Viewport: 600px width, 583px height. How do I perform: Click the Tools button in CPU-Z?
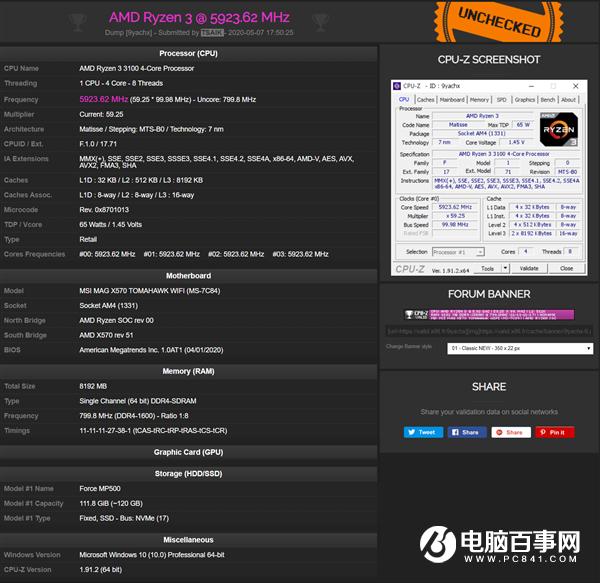tap(487, 269)
